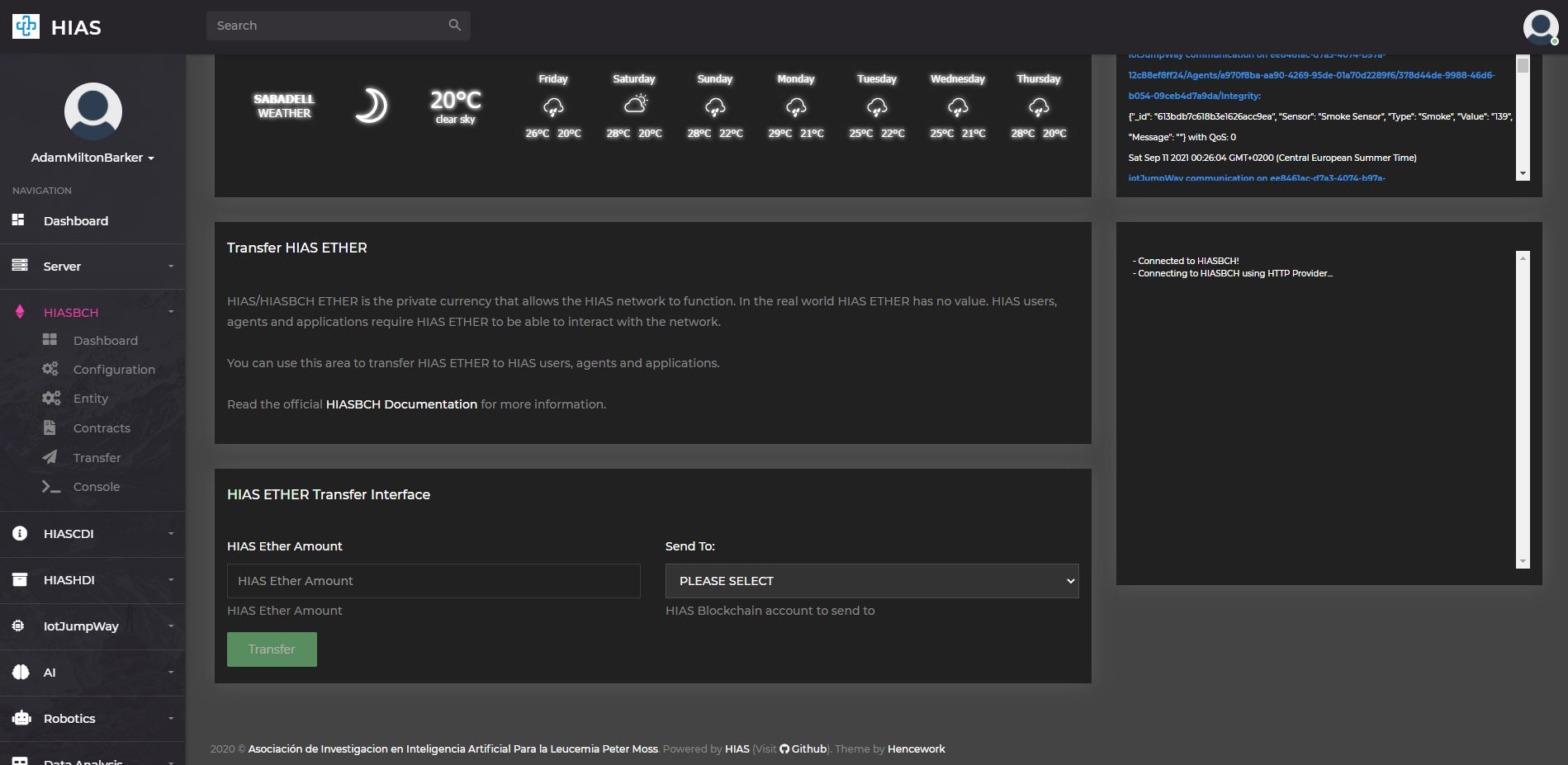Click the Entity gears icon

pos(51,398)
